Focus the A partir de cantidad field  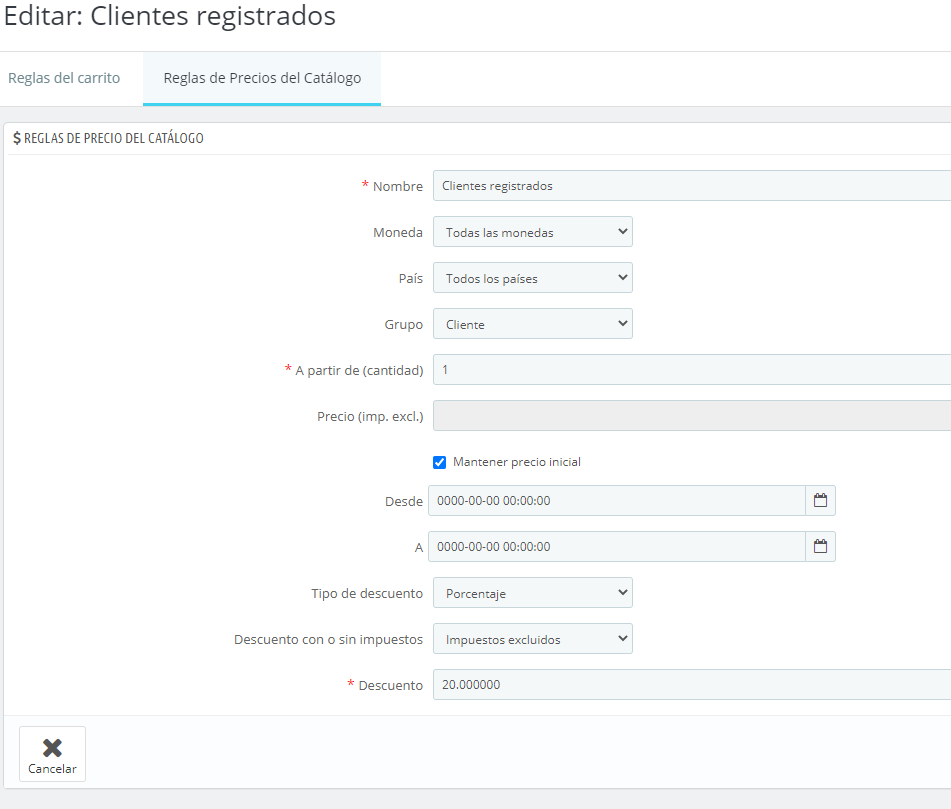point(690,370)
